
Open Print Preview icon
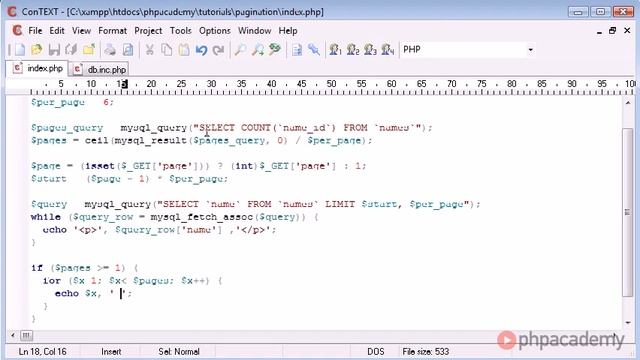(x=128, y=50)
